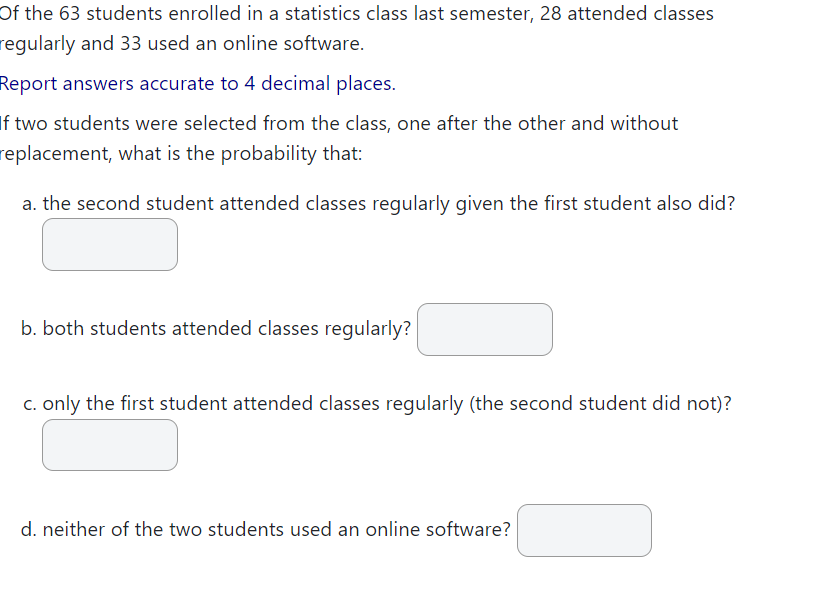This screenshot has height=611, width=813.
Task: Focus the answer field under question c
Action: pos(110,445)
